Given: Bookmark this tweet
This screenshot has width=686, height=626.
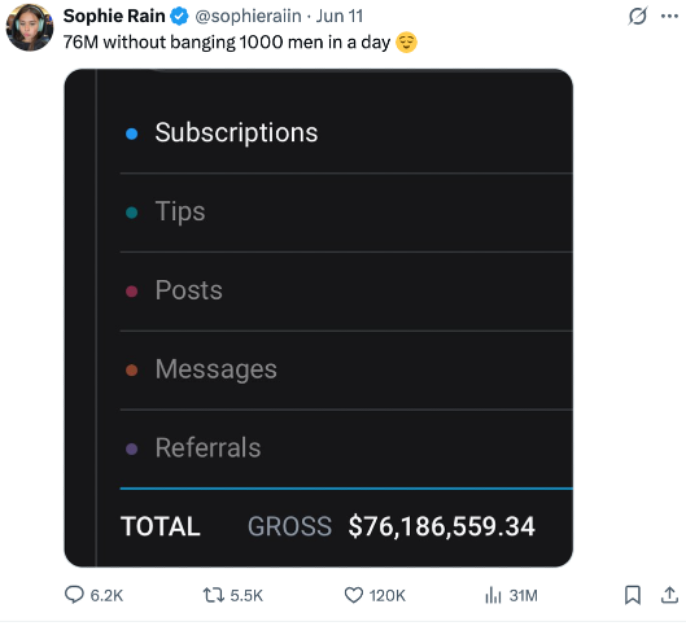Looking at the screenshot, I should 633,595.
